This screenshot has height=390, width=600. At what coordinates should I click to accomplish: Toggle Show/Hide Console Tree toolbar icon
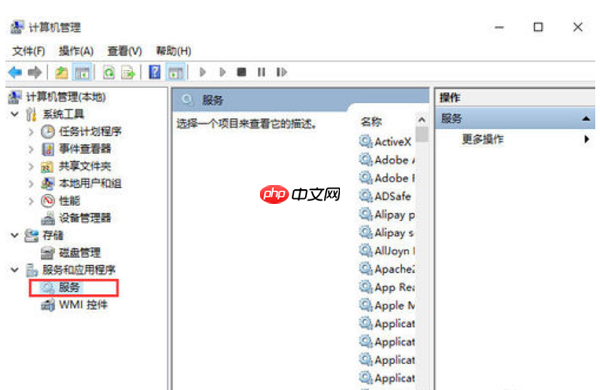82,72
